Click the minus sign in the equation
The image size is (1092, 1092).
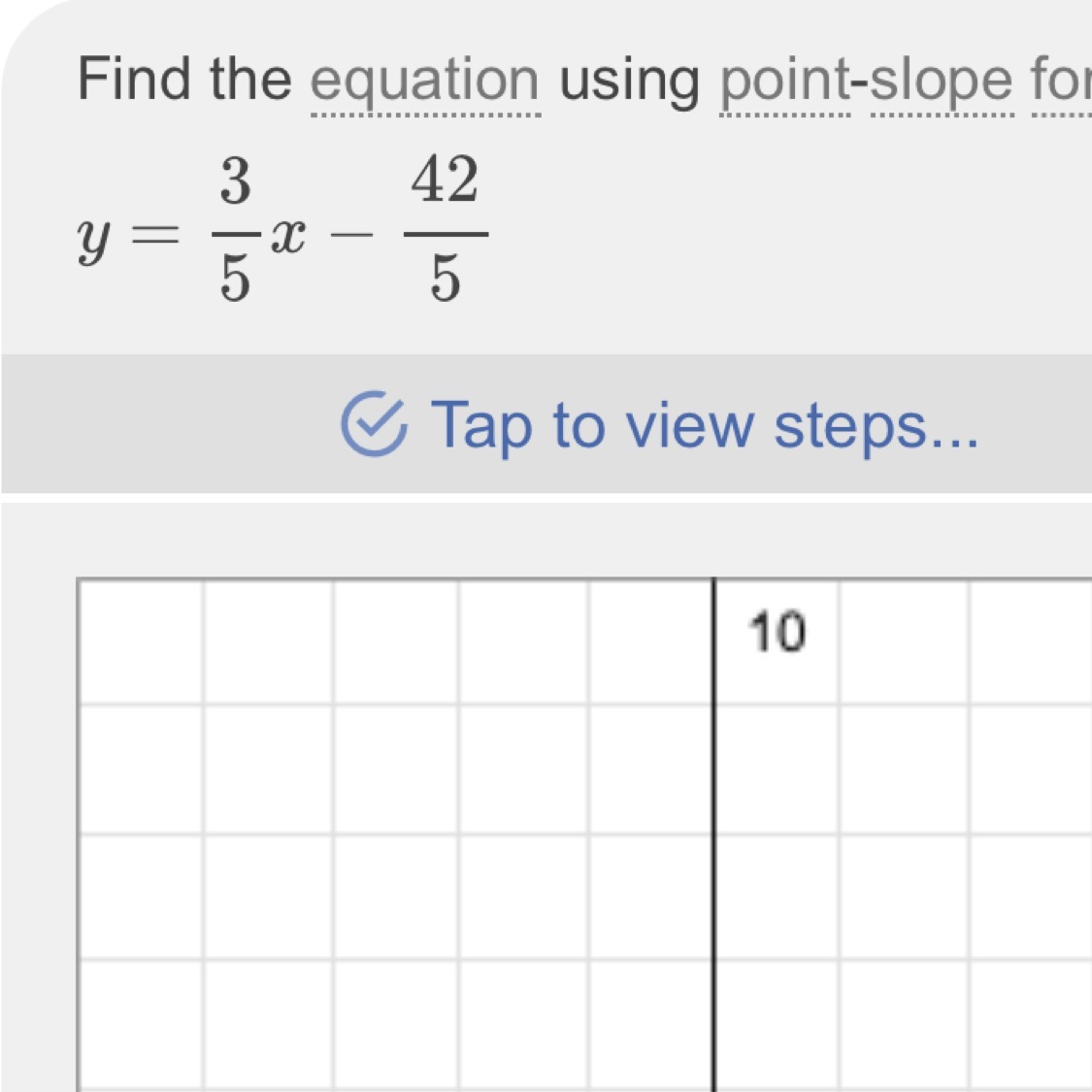pyautogui.click(x=354, y=234)
